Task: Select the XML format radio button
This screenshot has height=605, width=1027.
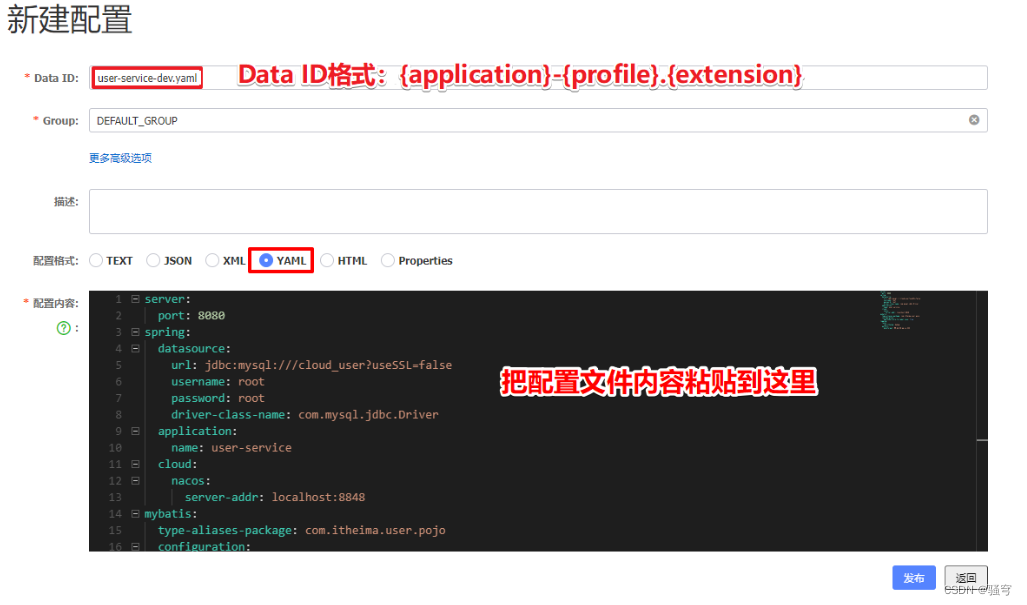Action: coord(212,260)
